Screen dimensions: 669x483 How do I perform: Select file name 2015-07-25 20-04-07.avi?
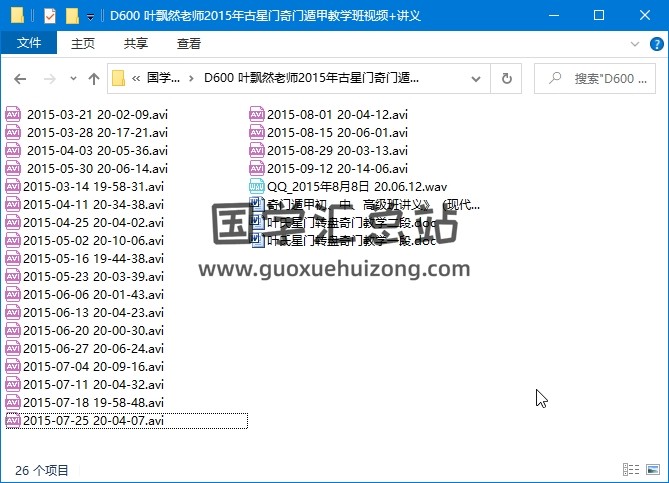[x=93, y=421]
